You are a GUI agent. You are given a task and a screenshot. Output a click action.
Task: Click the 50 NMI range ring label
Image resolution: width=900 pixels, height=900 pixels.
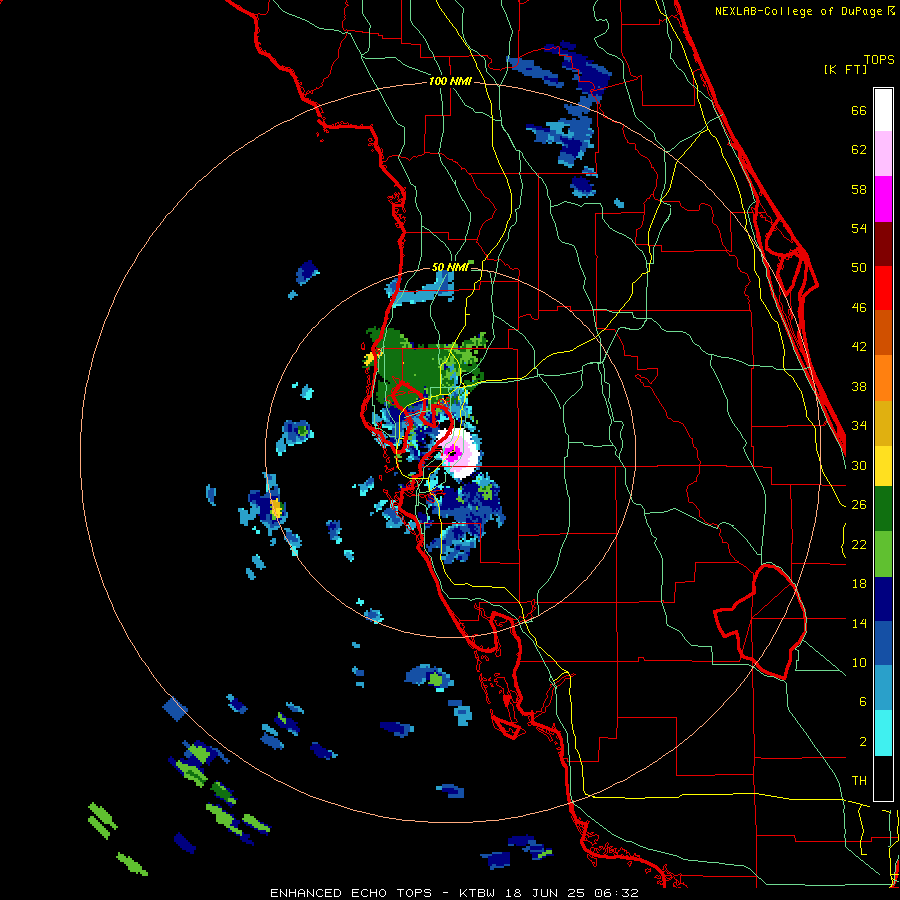click(450, 267)
